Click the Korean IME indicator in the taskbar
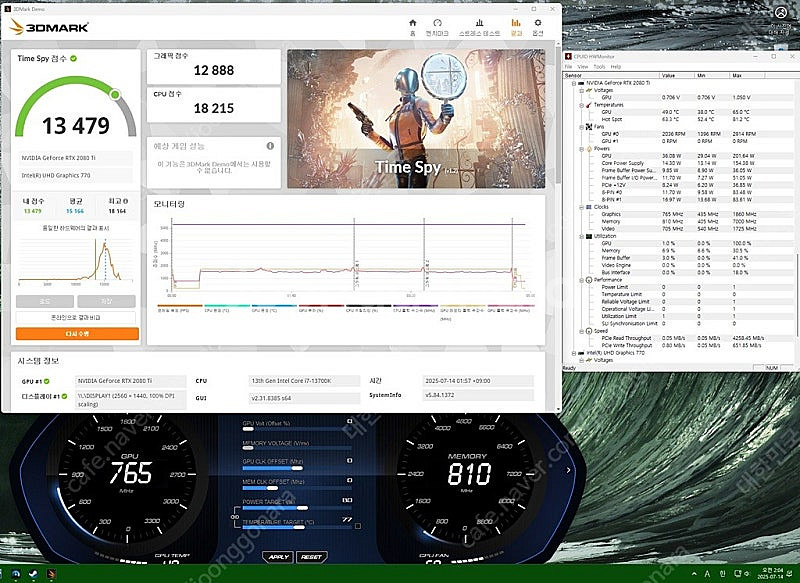Screen dimensions: 800x583 pyautogui.click(x=722, y=574)
